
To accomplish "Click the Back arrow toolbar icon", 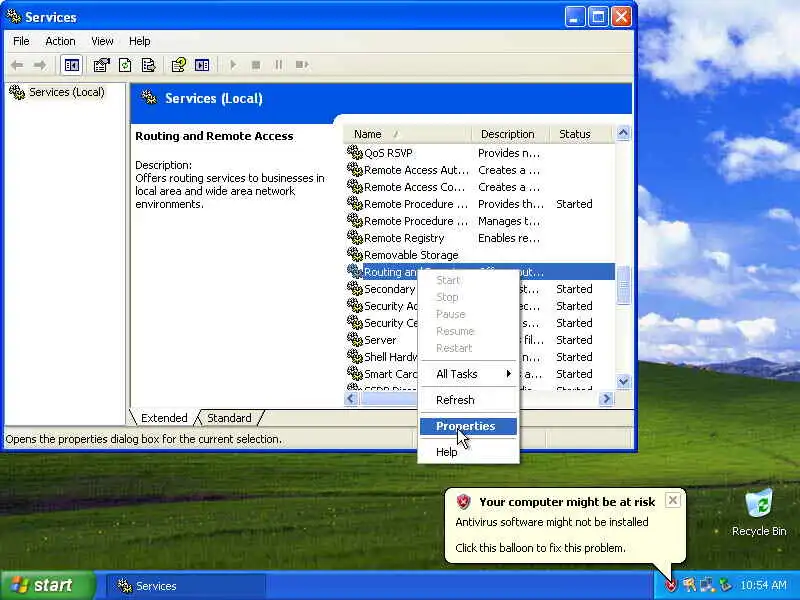I will [17, 65].
